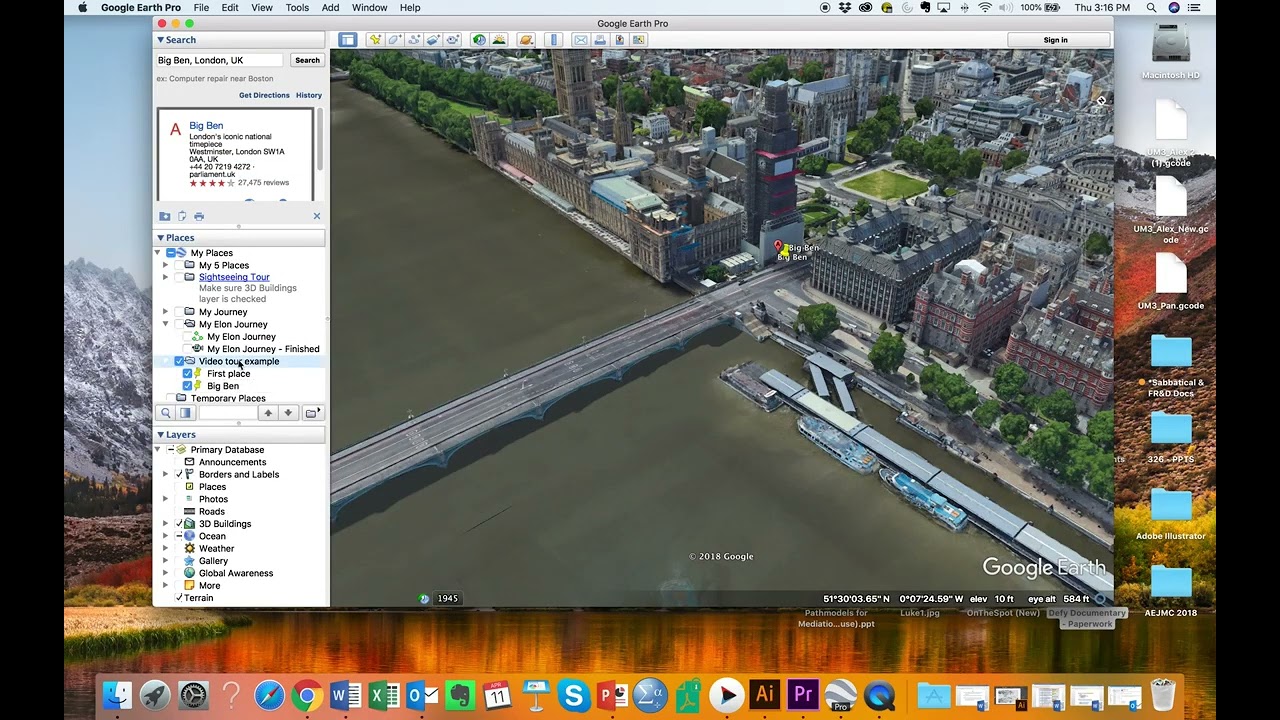The width and height of the screenshot is (1280, 720).
Task: Copy search result to My Places folder icon
Action: (x=165, y=216)
